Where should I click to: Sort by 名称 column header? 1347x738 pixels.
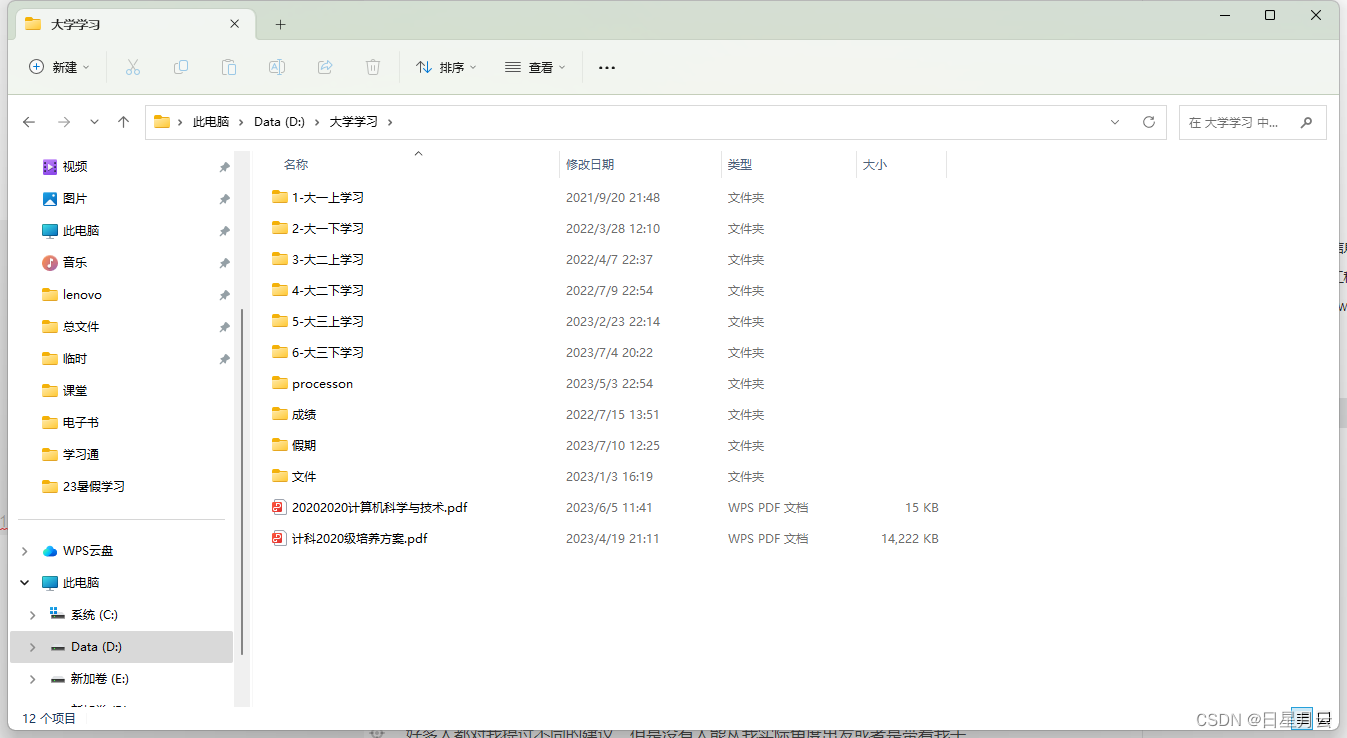point(296,165)
